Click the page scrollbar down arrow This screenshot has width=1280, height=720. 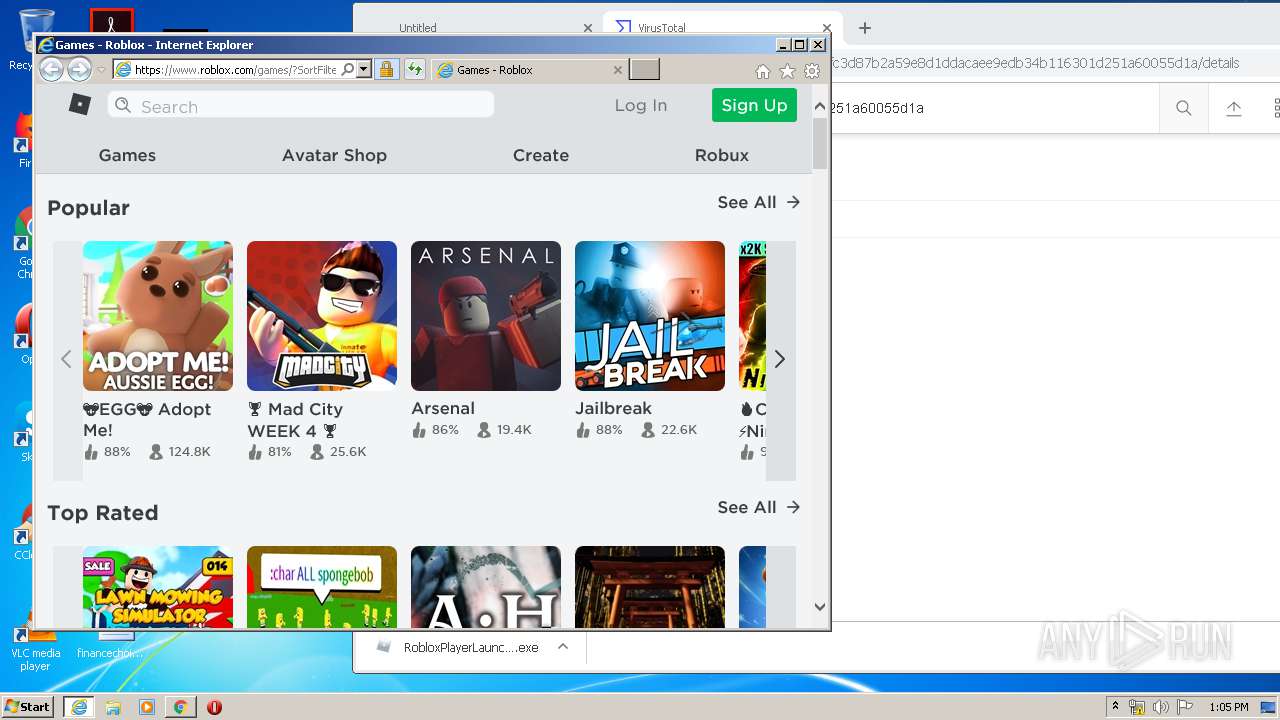(820, 606)
